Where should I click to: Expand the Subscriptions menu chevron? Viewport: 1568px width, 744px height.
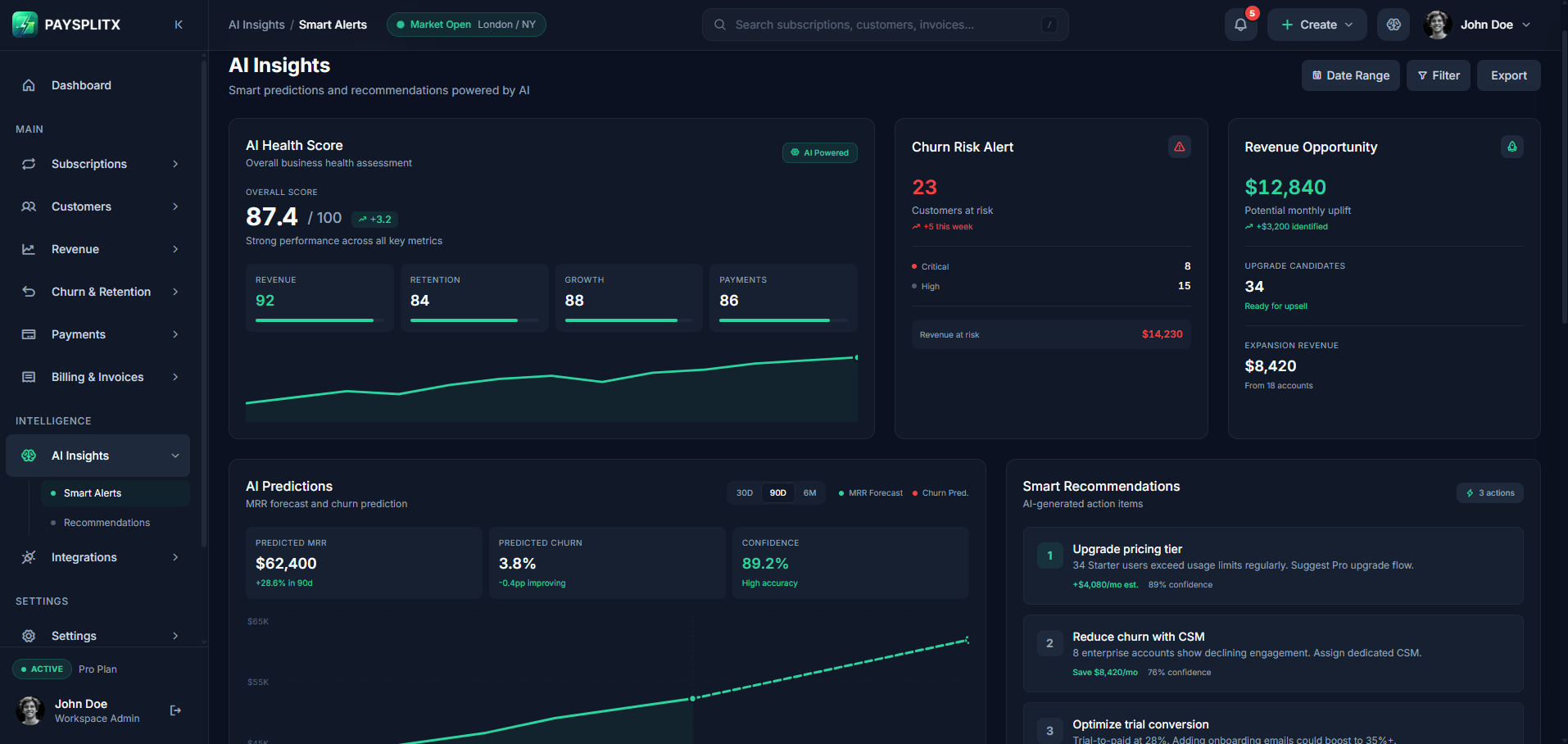[175, 164]
